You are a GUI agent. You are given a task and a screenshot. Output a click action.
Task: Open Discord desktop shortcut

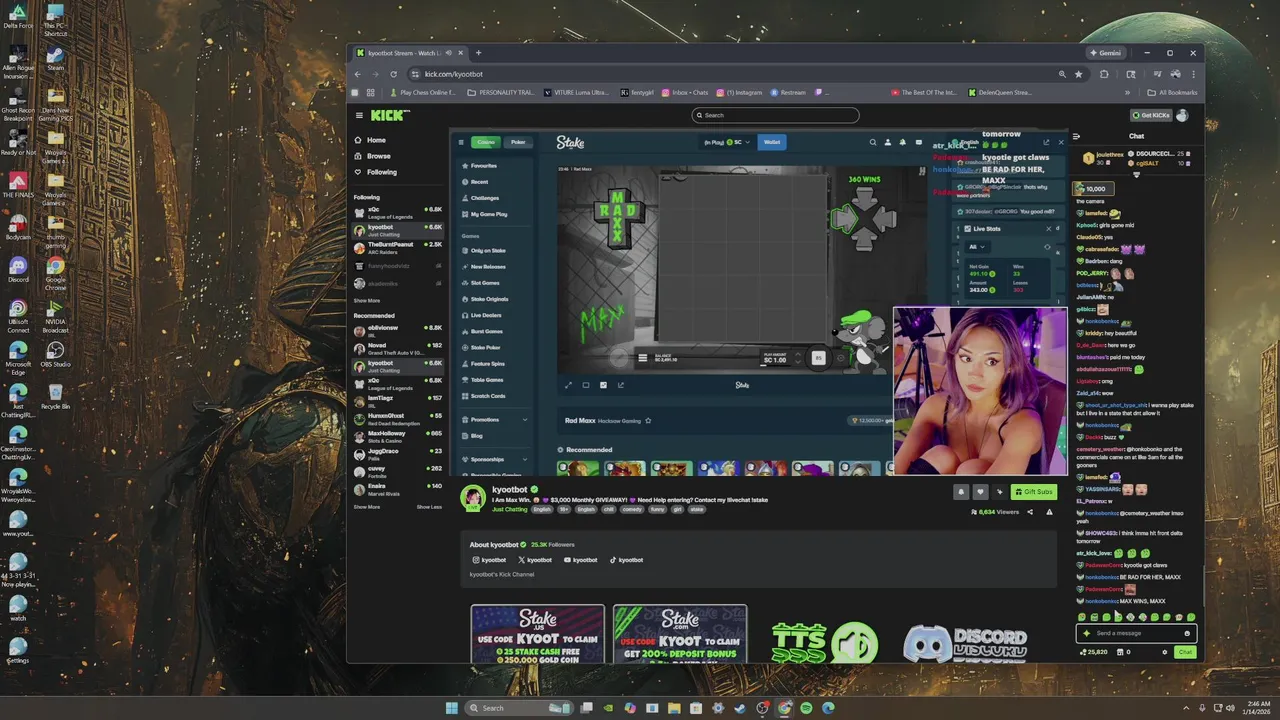pos(17,270)
